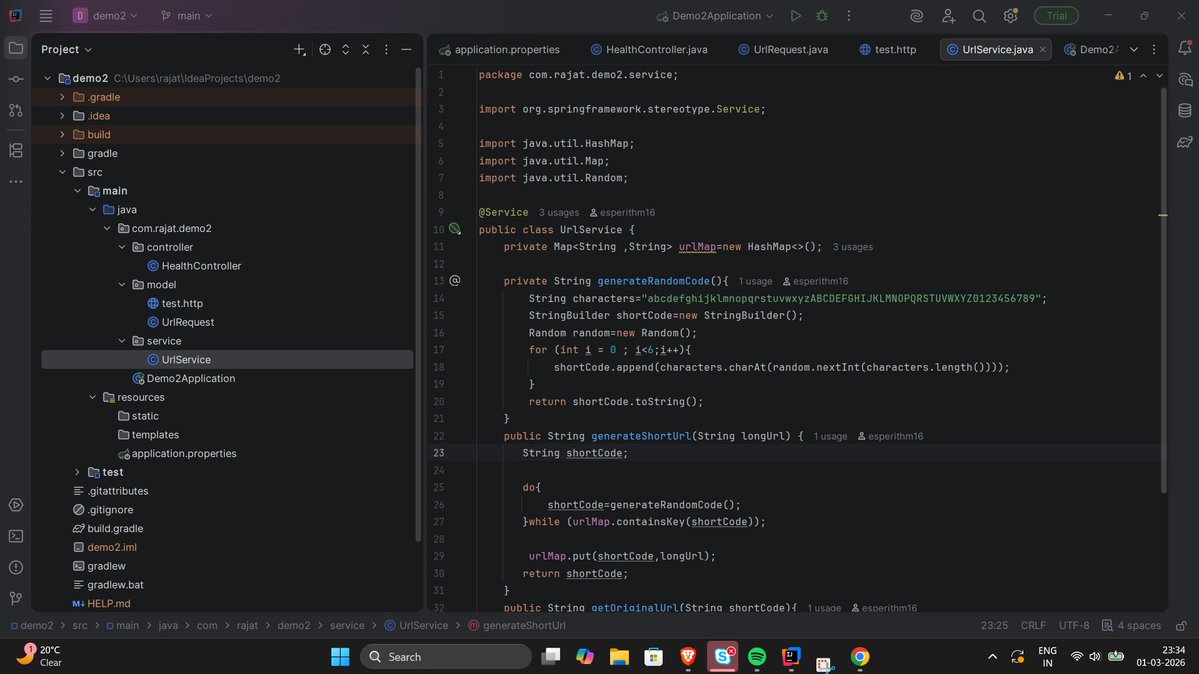This screenshot has width=1199, height=674.
Task: Expand the .gradle folder
Action: pos(63,97)
